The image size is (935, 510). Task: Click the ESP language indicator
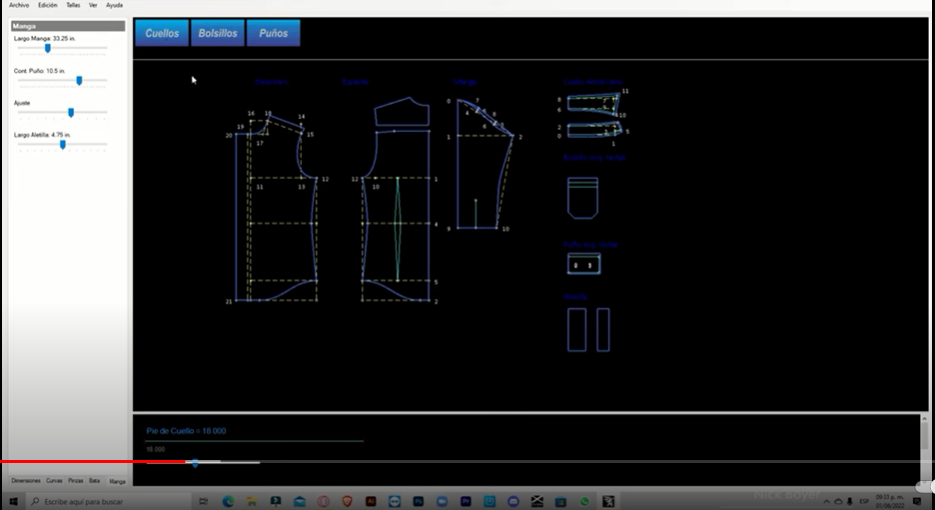[863, 502]
